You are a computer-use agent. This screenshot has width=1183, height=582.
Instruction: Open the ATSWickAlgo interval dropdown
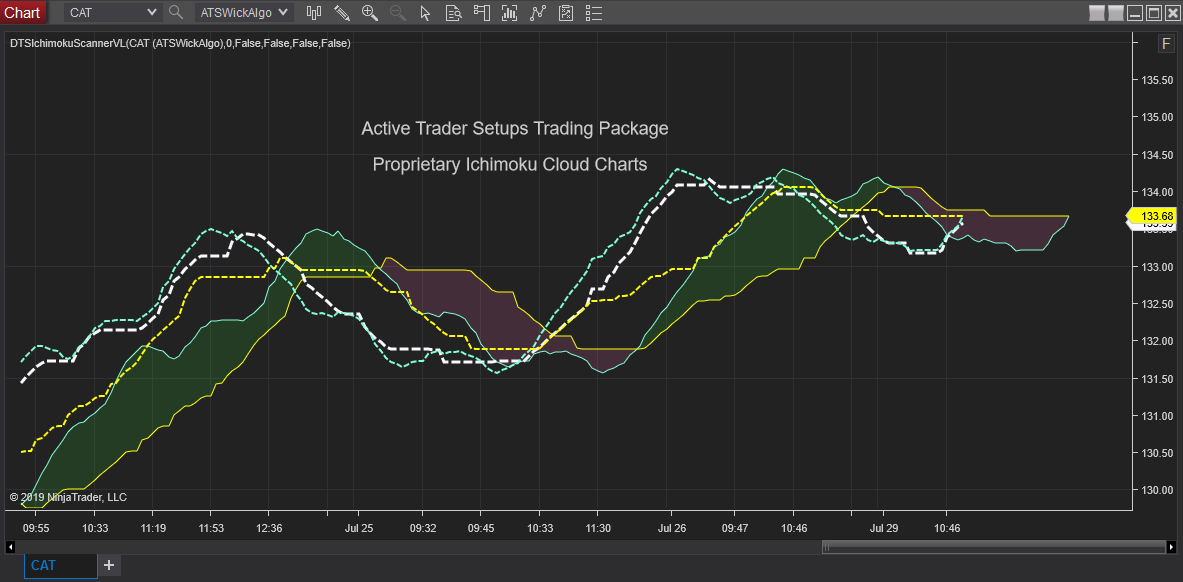244,12
